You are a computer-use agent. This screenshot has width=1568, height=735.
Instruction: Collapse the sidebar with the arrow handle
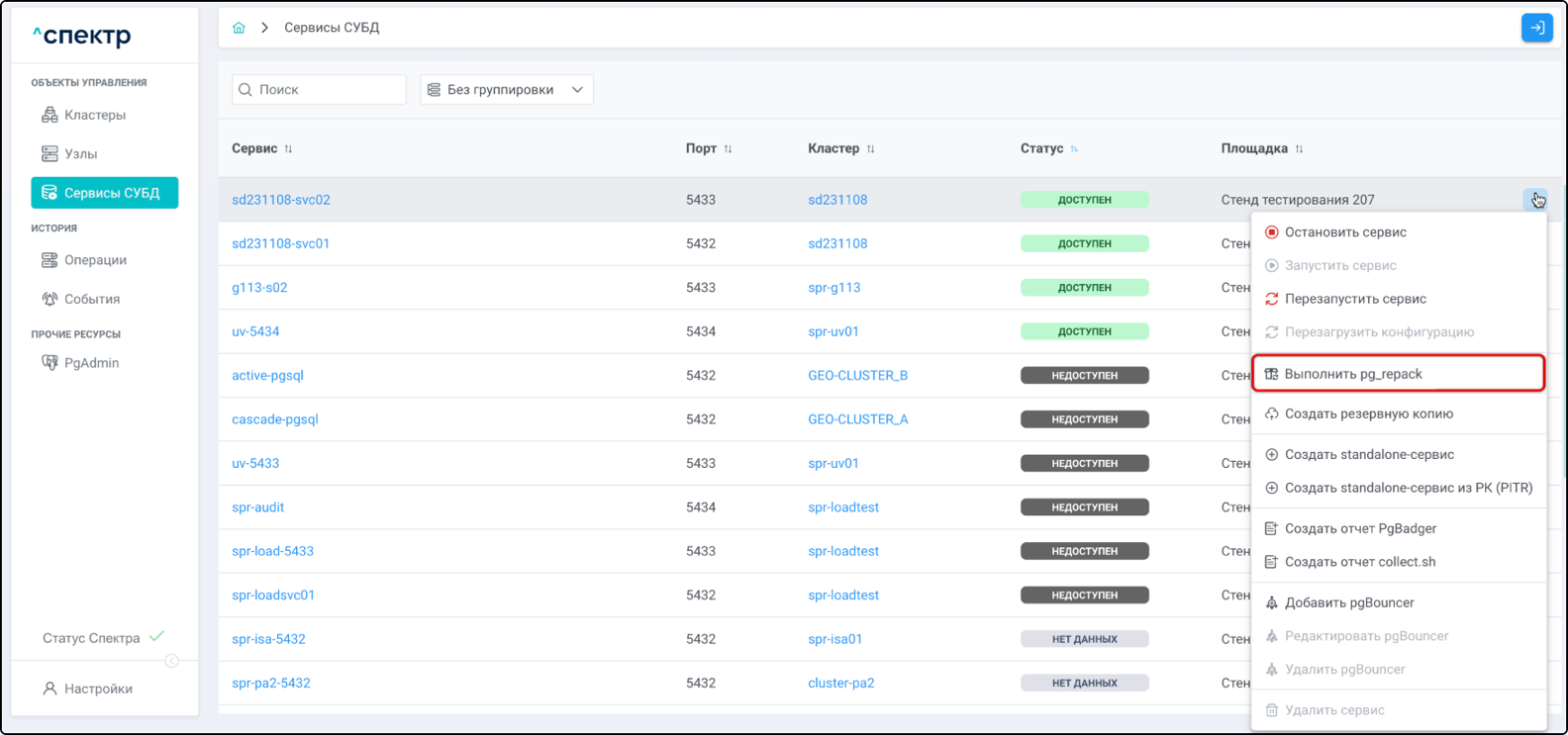click(171, 661)
